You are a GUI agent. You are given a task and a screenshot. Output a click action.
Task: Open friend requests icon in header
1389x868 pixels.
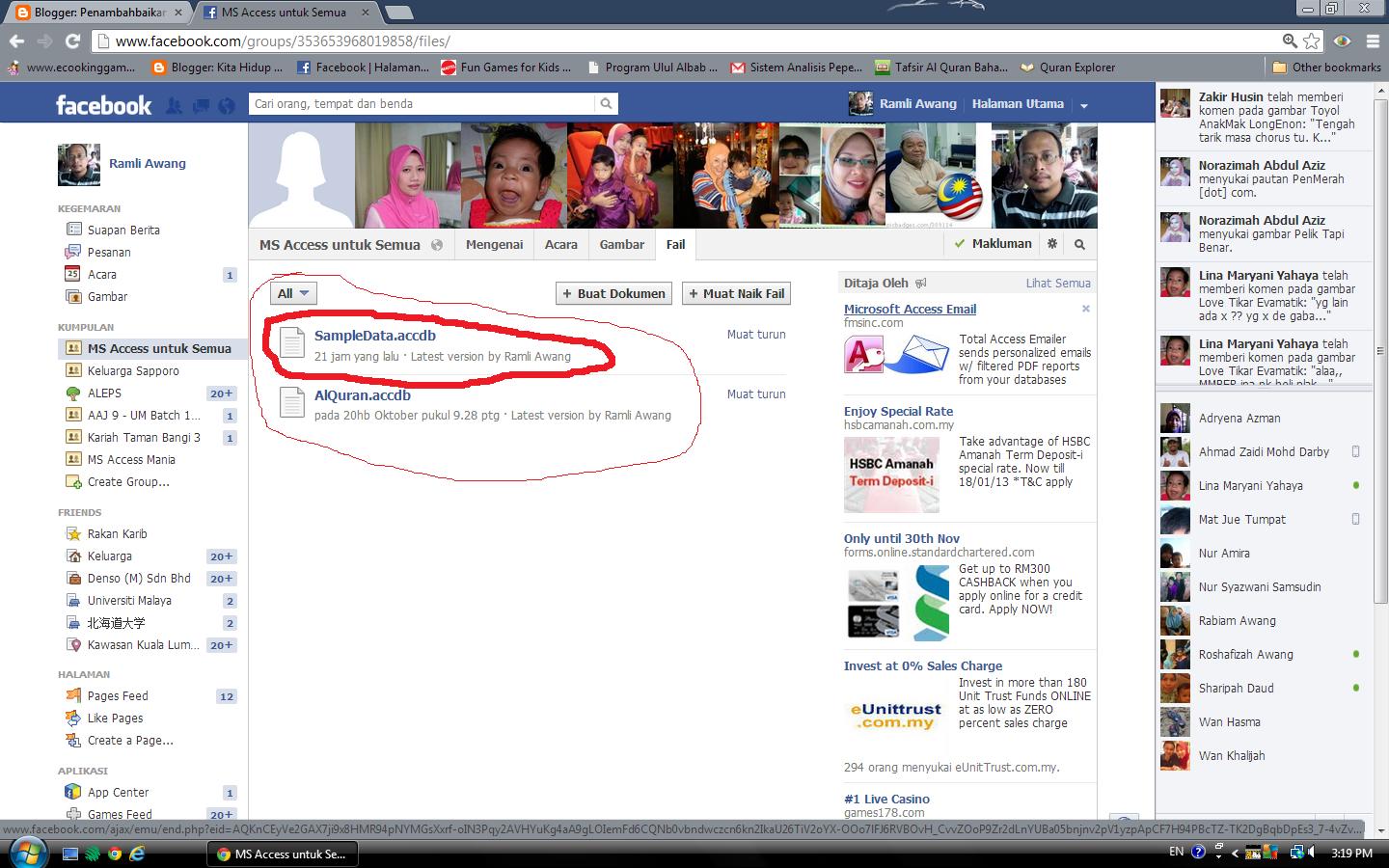[x=174, y=106]
